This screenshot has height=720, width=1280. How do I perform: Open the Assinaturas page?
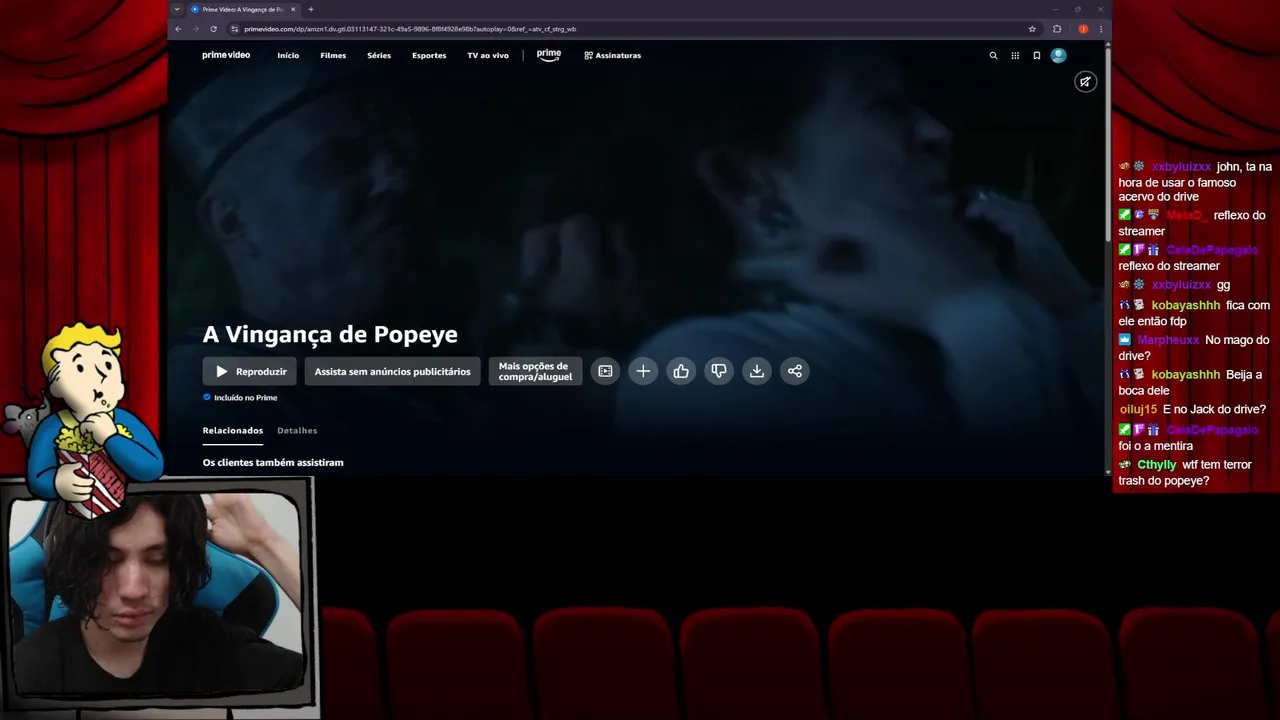click(x=613, y=55)
